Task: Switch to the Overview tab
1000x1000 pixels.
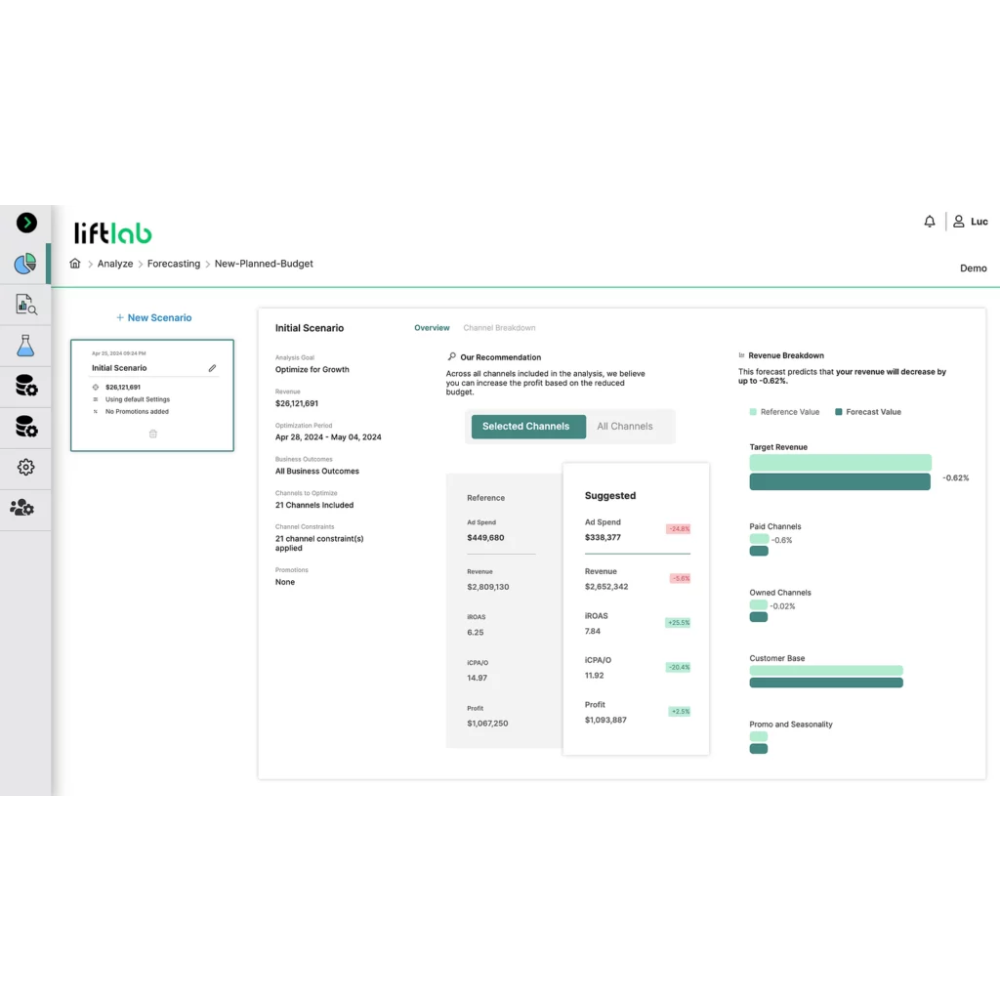Action: pos(431,327)
